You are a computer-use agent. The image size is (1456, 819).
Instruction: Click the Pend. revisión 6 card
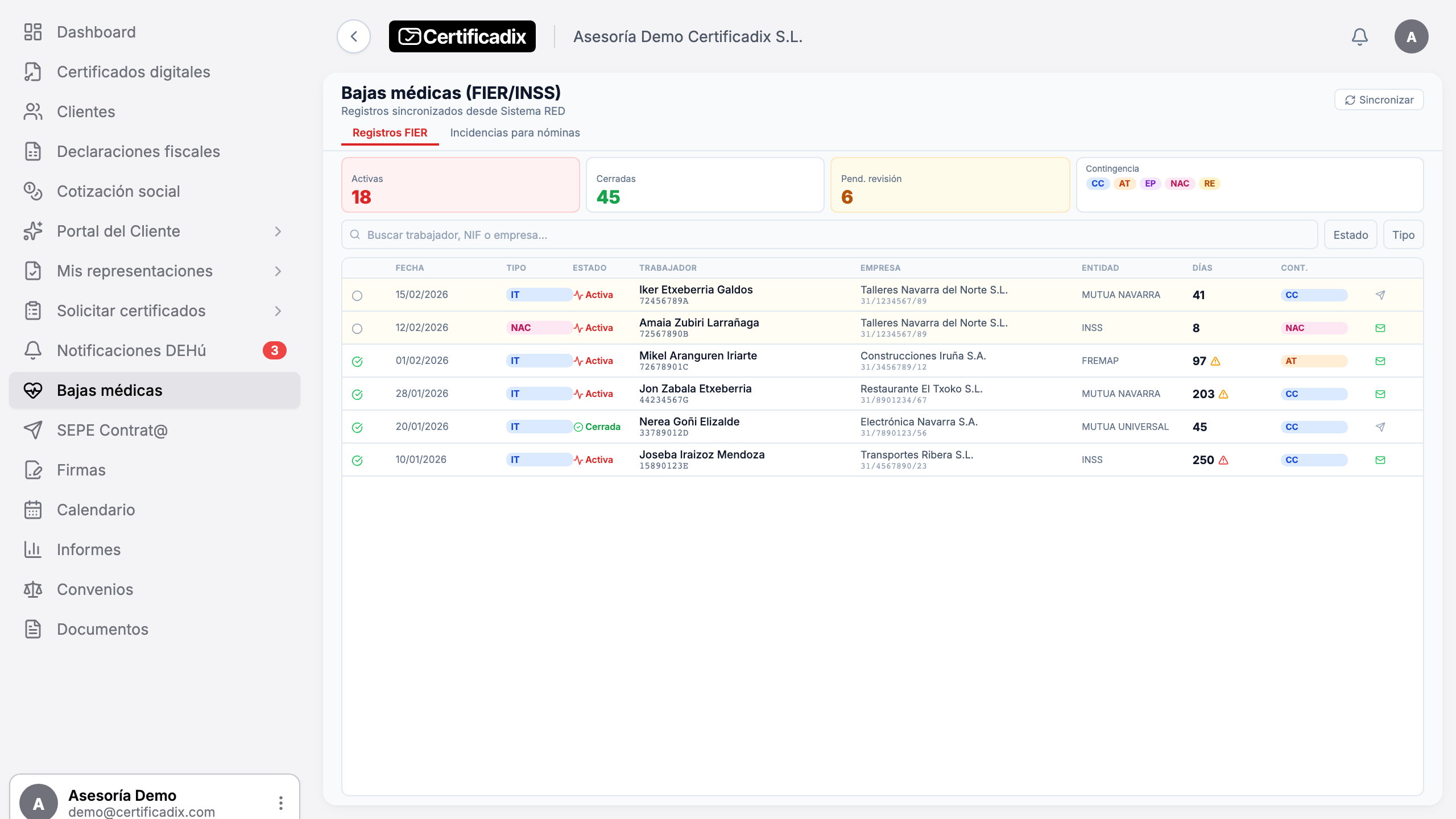click(x=950, y=185)
